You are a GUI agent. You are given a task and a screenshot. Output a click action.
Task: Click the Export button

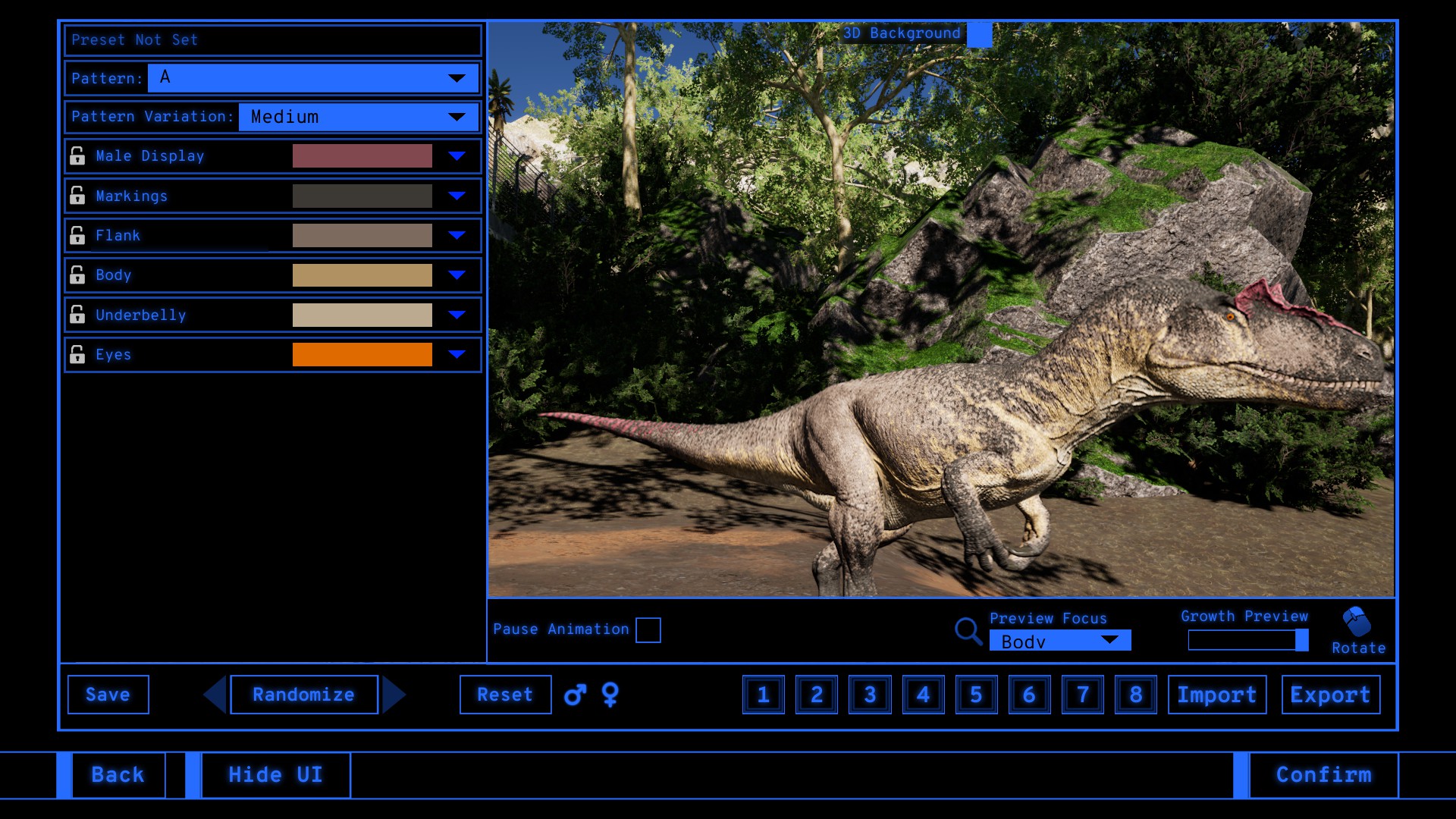(1330, 695)
